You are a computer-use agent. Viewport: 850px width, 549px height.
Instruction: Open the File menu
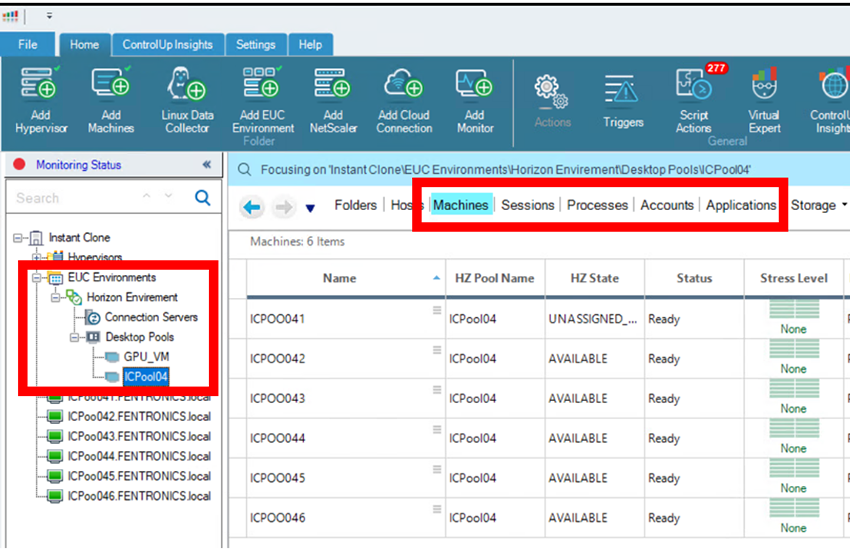[x=27, y=44]
